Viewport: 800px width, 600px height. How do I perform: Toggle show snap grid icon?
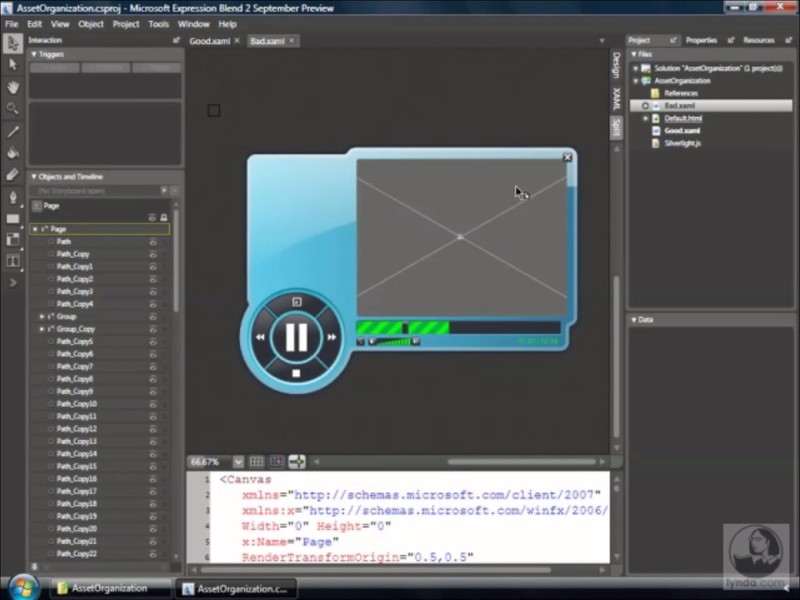point(256,462)
